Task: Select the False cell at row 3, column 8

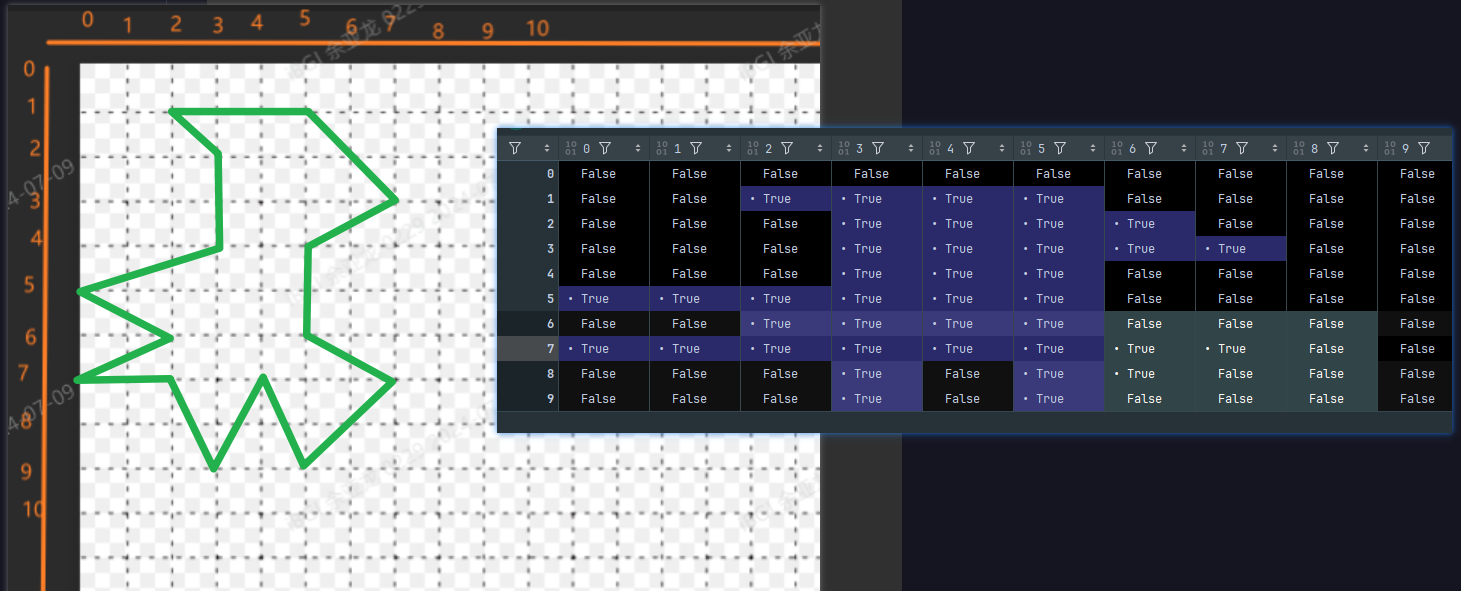Action: pyautogui.click(x=1332, y=249)
